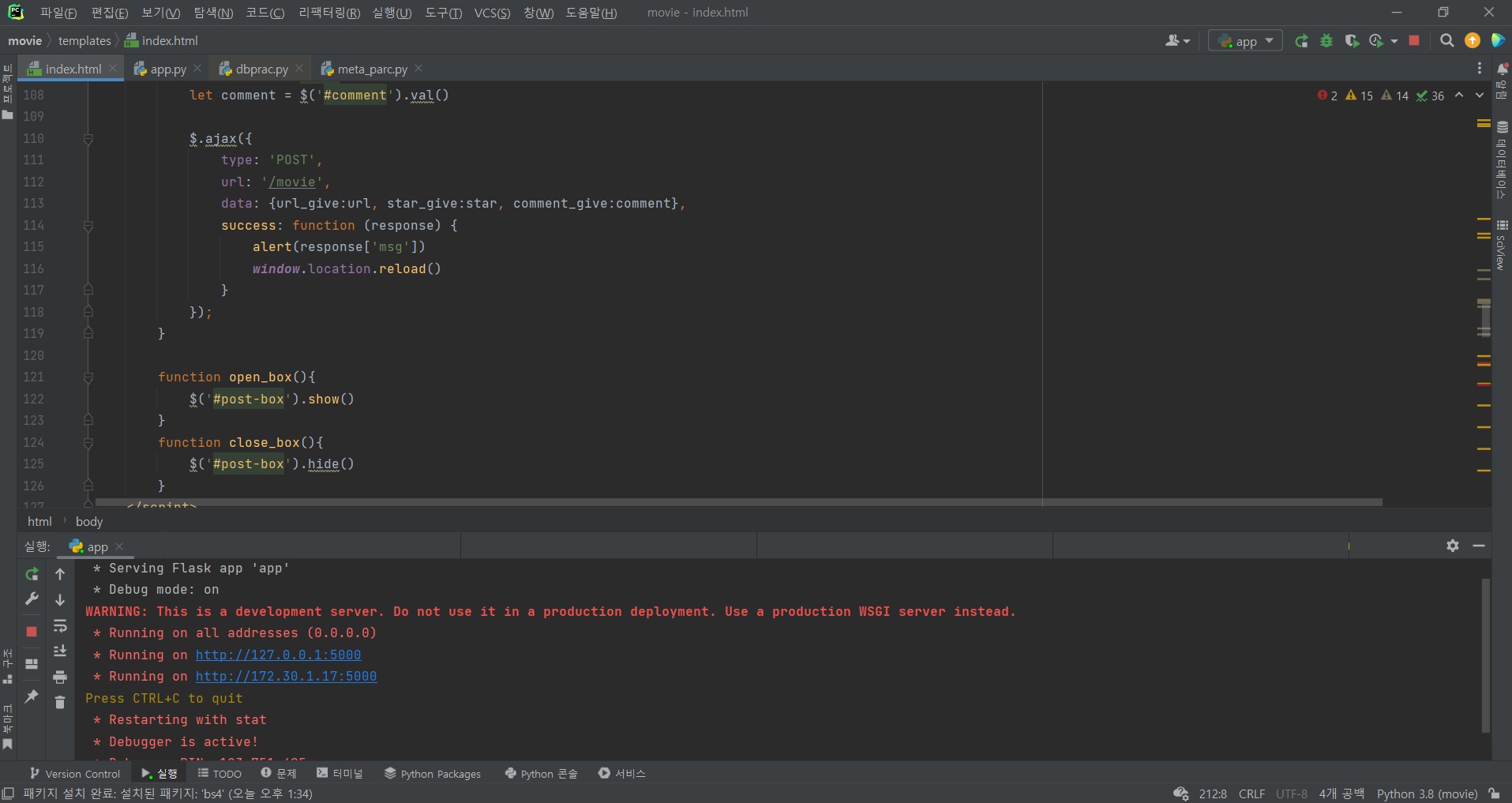Open the http://172.30.1.17:5000 link
This screenshot has height=803, width=1512.
286,676
